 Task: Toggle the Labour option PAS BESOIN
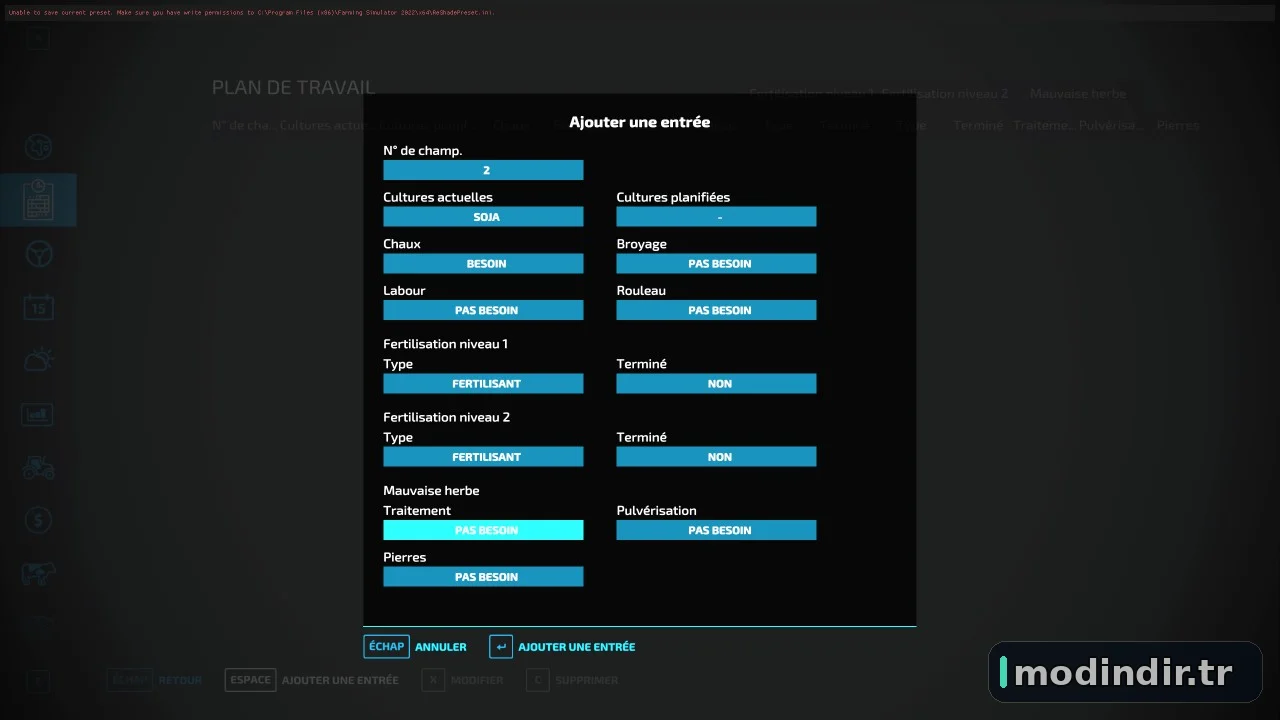point(483,310)
